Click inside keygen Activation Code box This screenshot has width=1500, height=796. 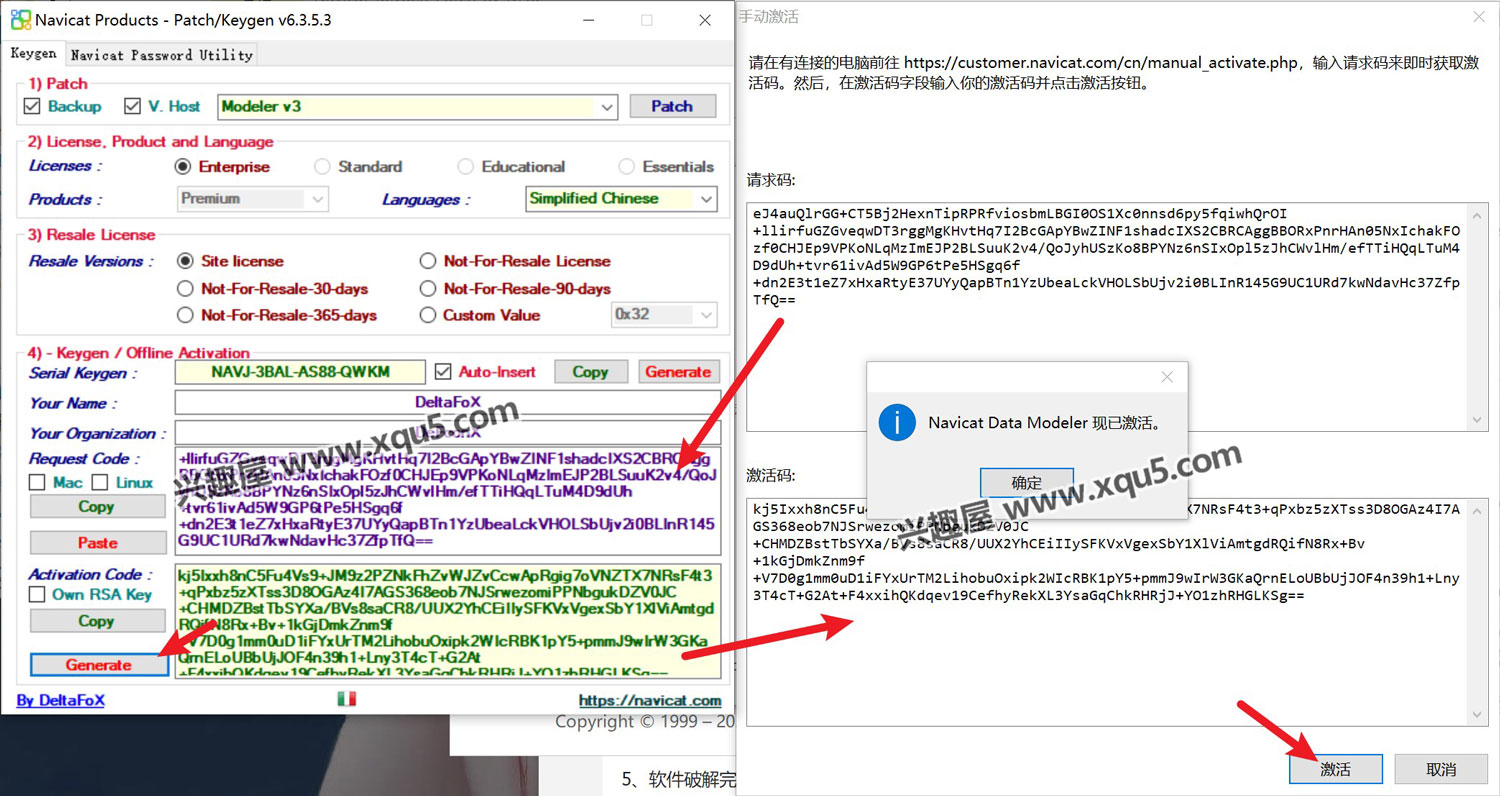[x=447, y=621]
